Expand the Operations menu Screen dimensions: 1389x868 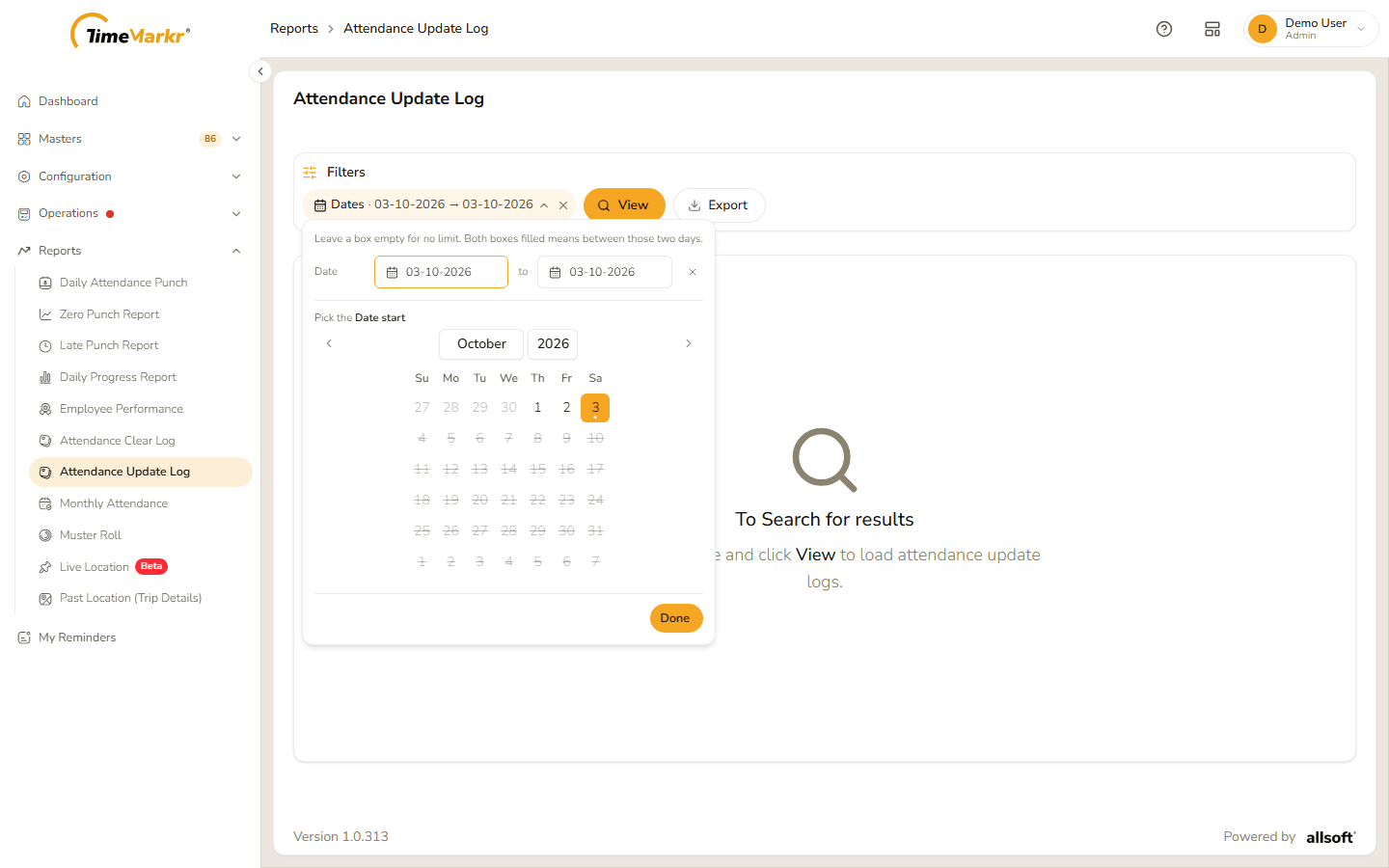130,214
